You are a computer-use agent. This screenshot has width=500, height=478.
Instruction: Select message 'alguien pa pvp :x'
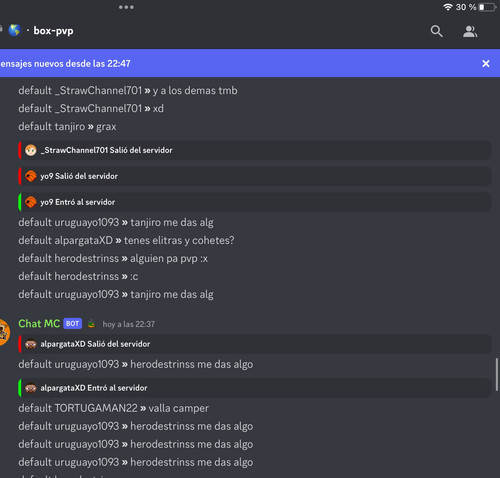(113, 258)
